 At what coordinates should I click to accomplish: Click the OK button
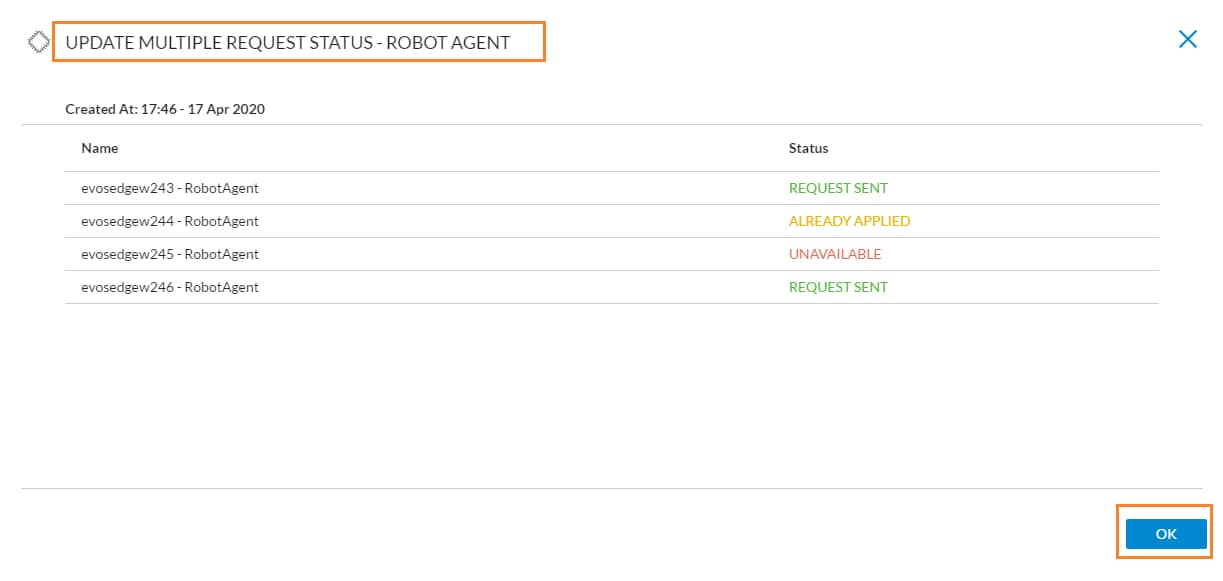pos(1166,534)
